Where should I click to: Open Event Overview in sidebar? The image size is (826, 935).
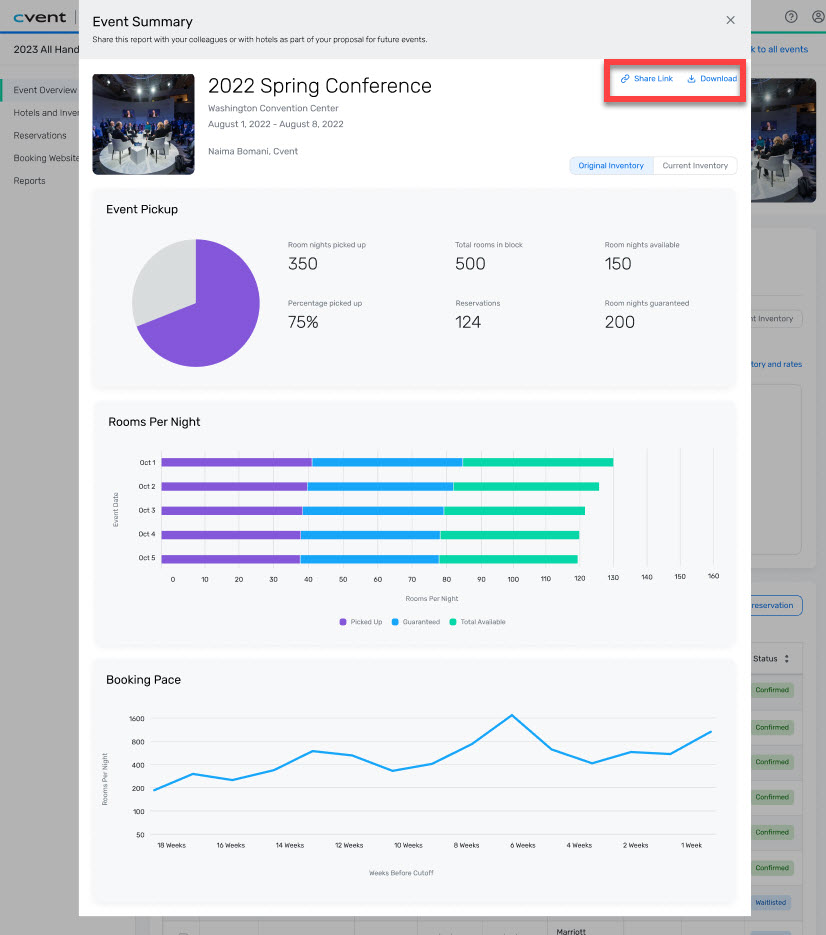point(44,90)
